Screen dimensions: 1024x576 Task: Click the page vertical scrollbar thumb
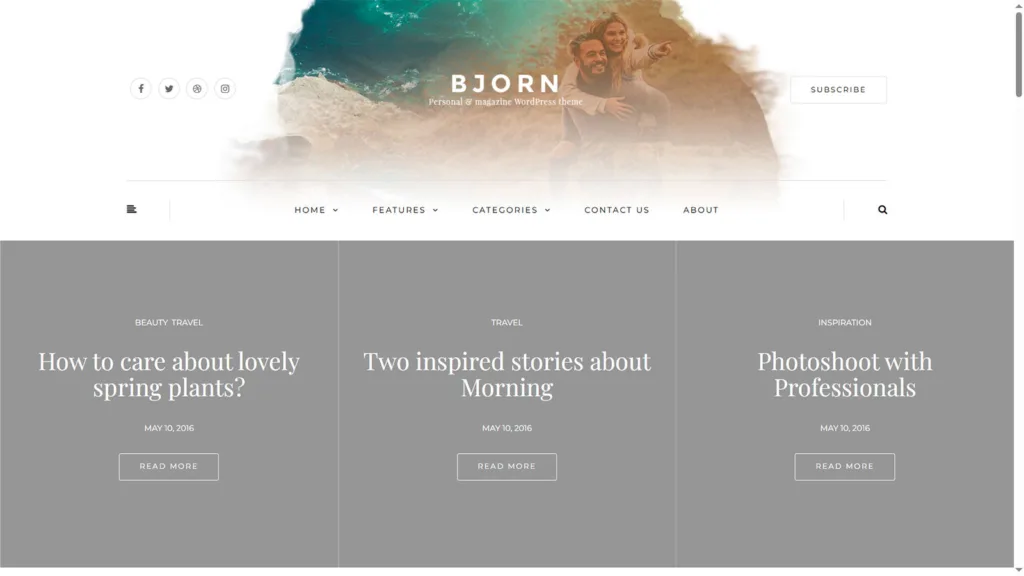(1018, 55)
